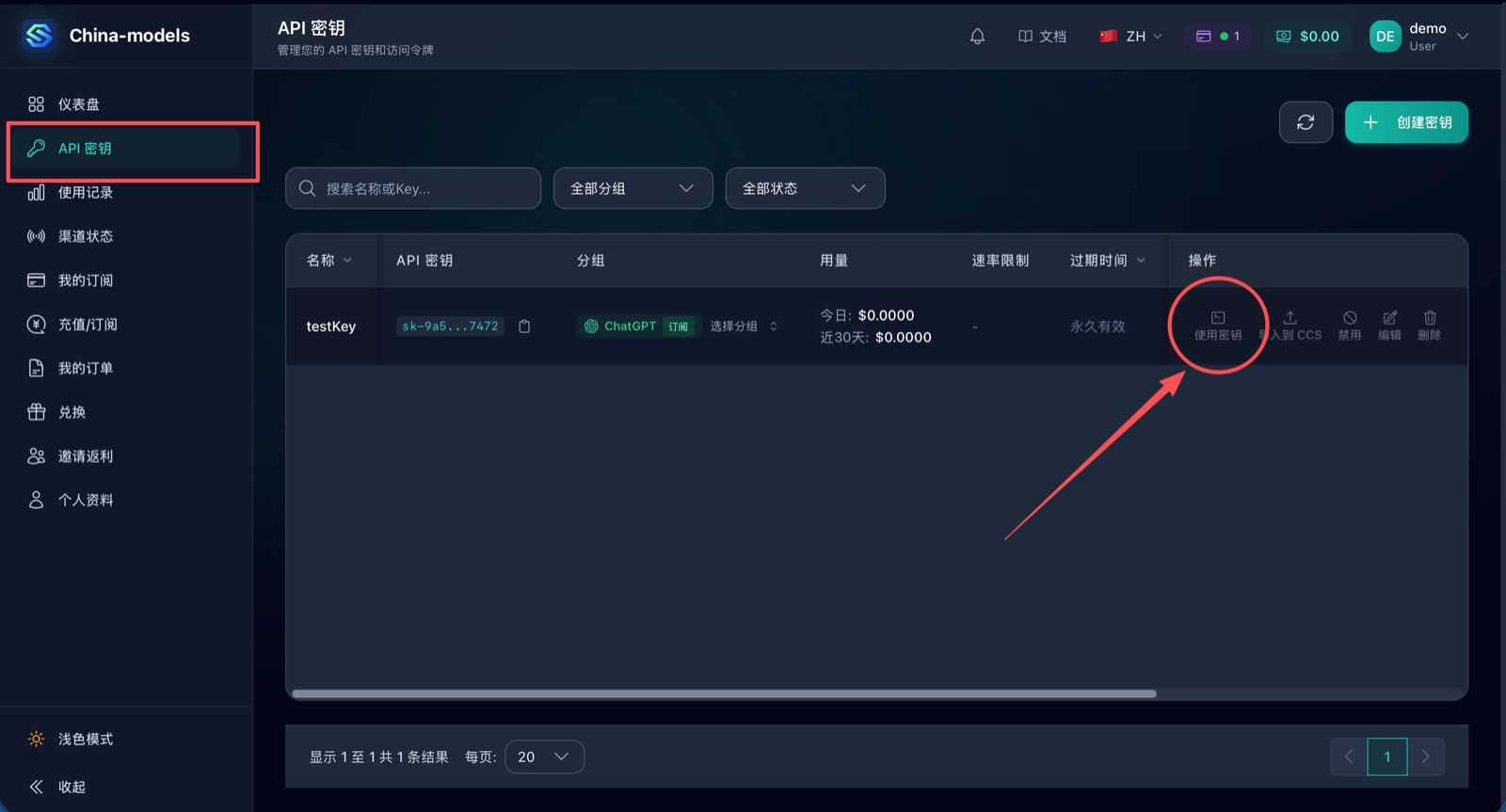This screenshot has height=812, width=1506.
Task: Click the 删除 delete icon for testKey
Action: (1430, 326)
